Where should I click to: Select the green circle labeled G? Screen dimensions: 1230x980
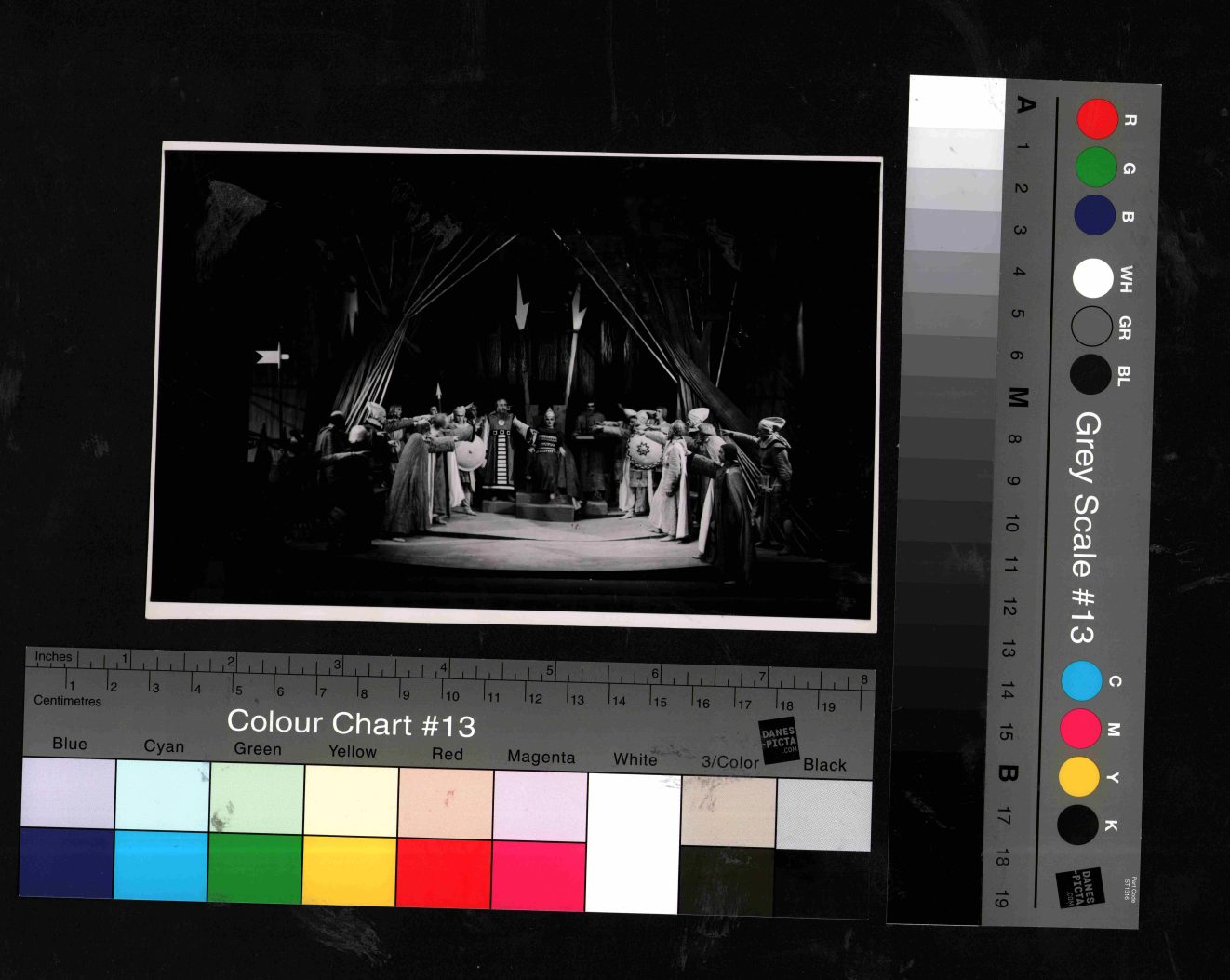click(1096, 168)
